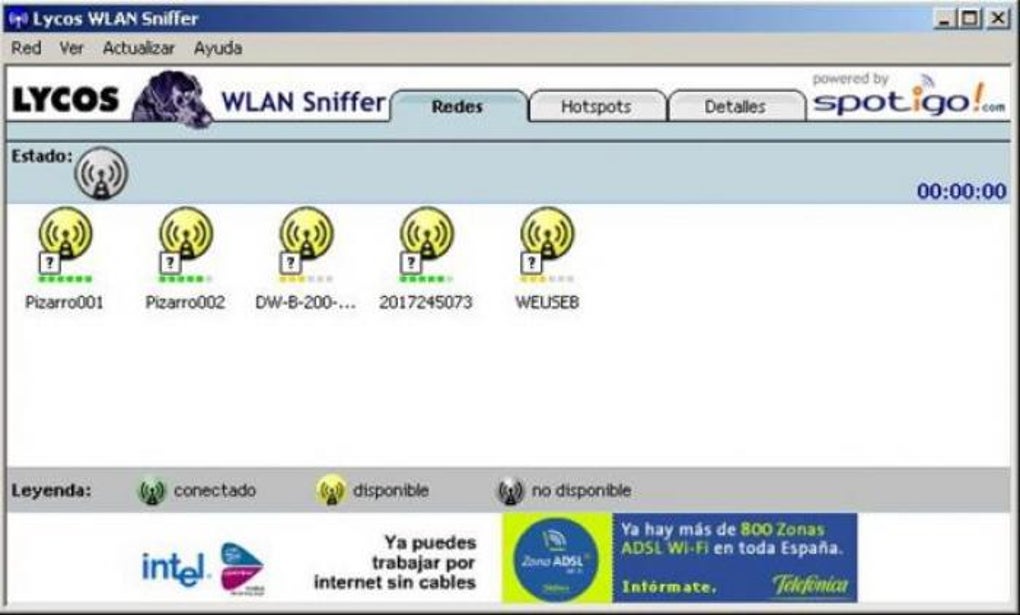
Task: Open the Red menu
Action: [x=26, y=48]
